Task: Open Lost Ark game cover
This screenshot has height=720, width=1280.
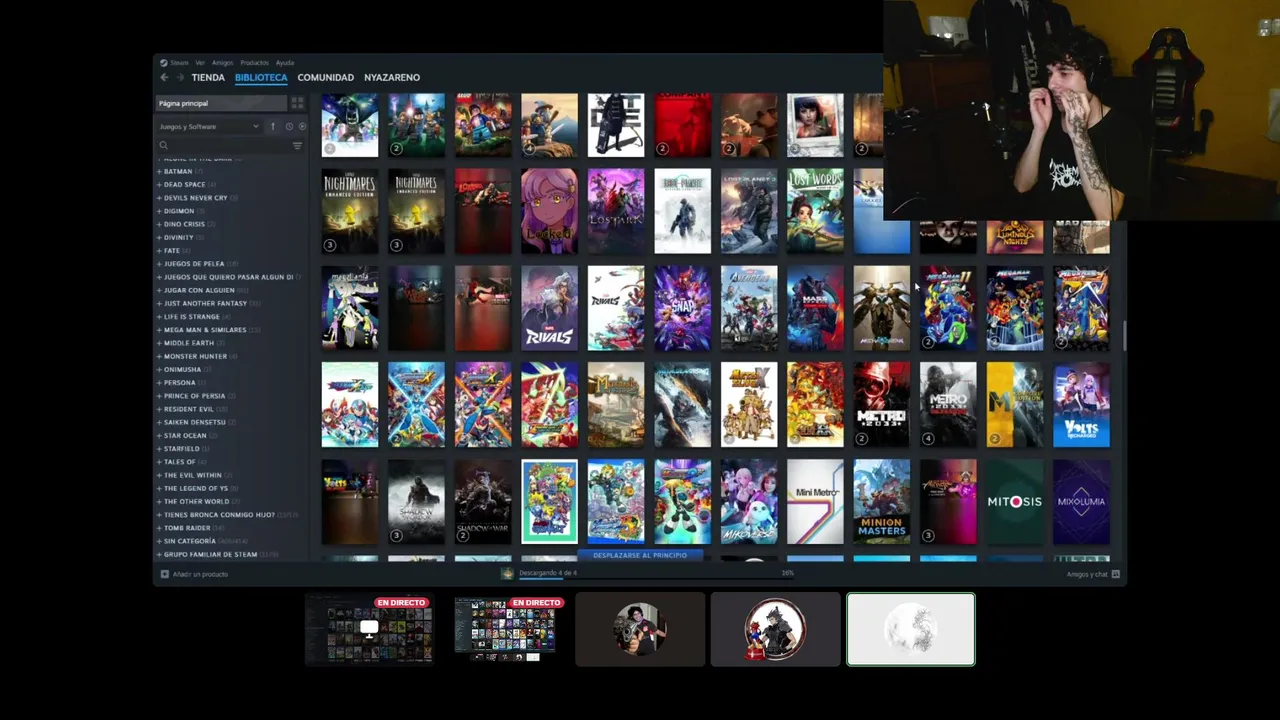Action: pos(616,211)
